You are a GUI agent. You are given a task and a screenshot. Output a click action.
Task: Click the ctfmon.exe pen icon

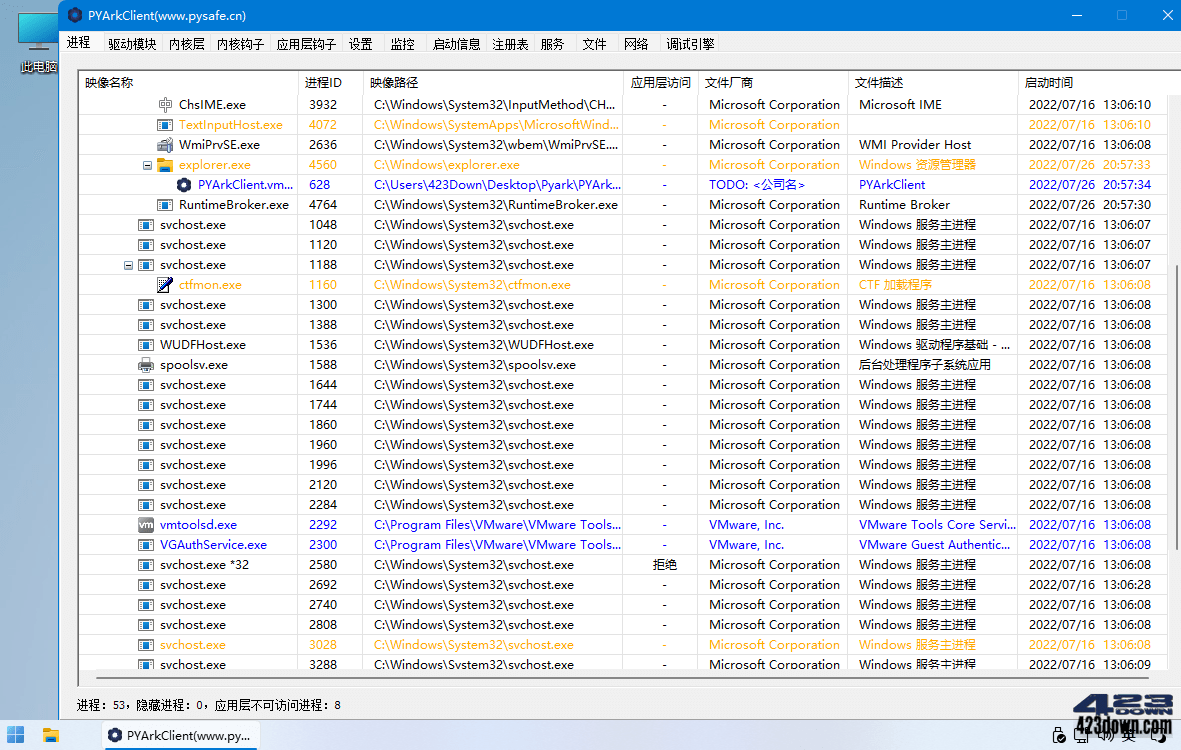[165, 284]
